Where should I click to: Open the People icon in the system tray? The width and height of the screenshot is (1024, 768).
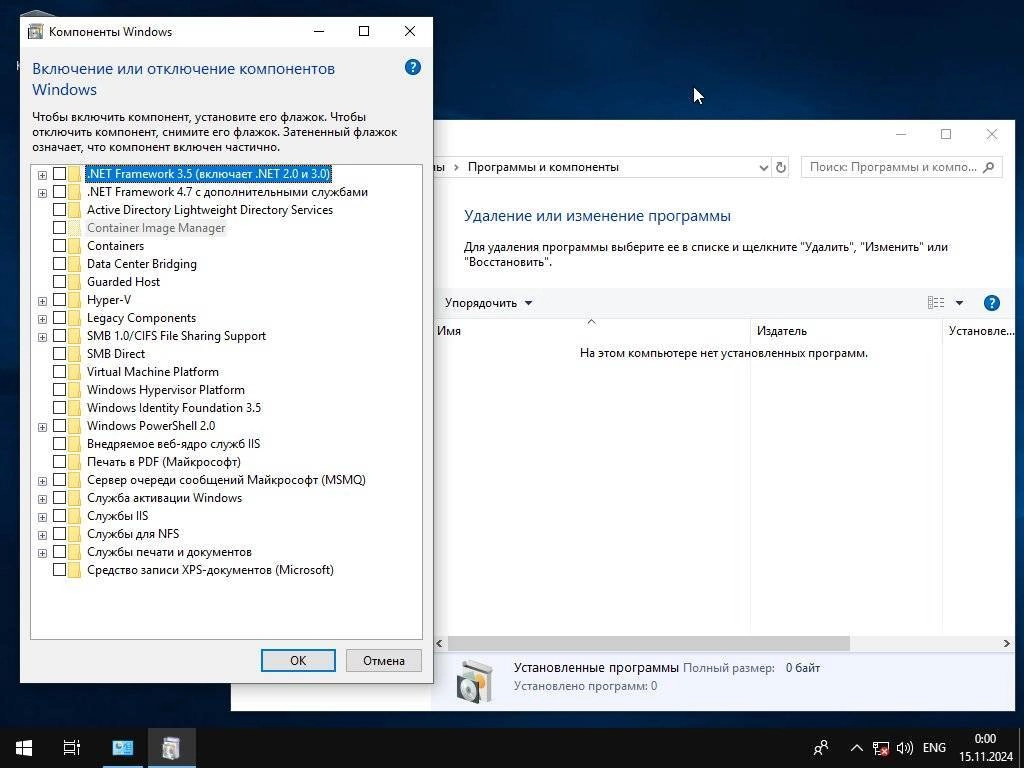point(822,748)
